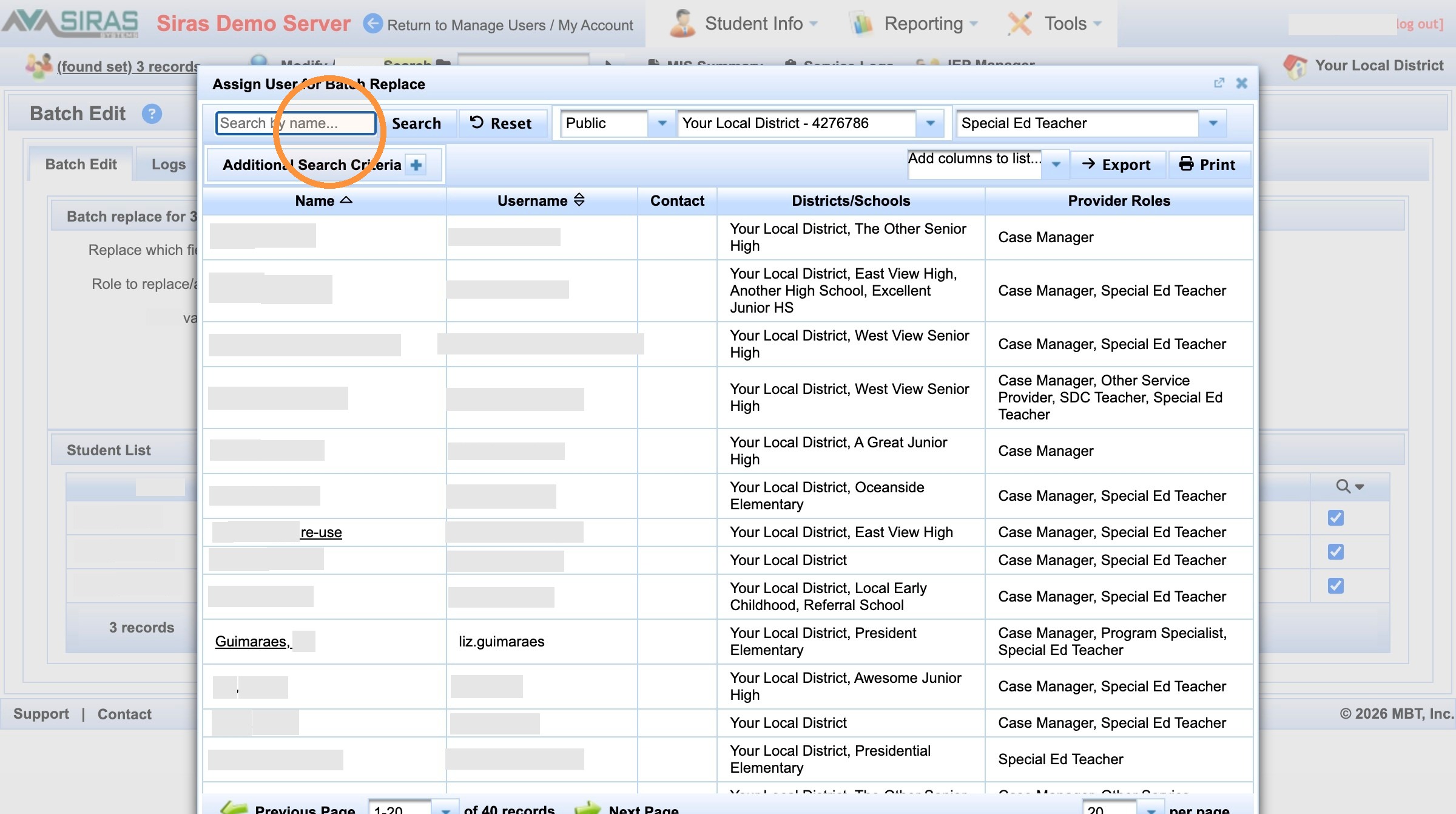
Task: Click the Print button
Action: click(1208, 164)
